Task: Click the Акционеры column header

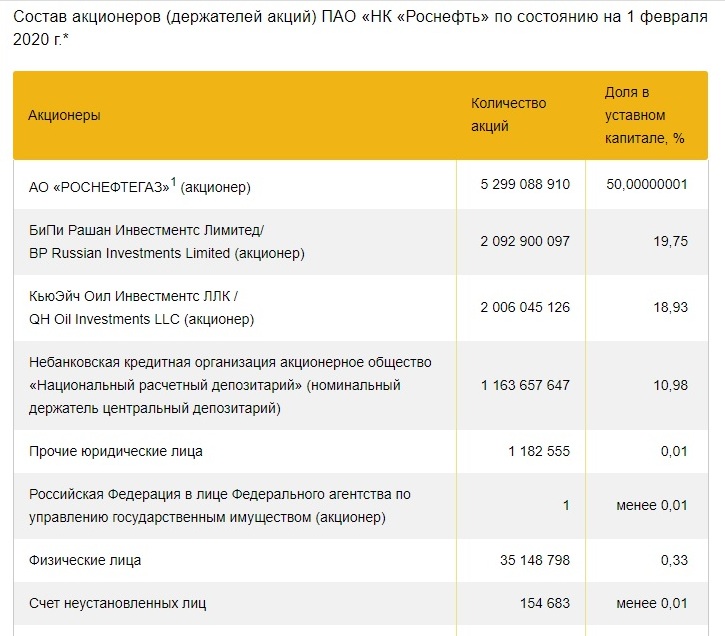Action: pyautogui.click(x=64, y=115)
